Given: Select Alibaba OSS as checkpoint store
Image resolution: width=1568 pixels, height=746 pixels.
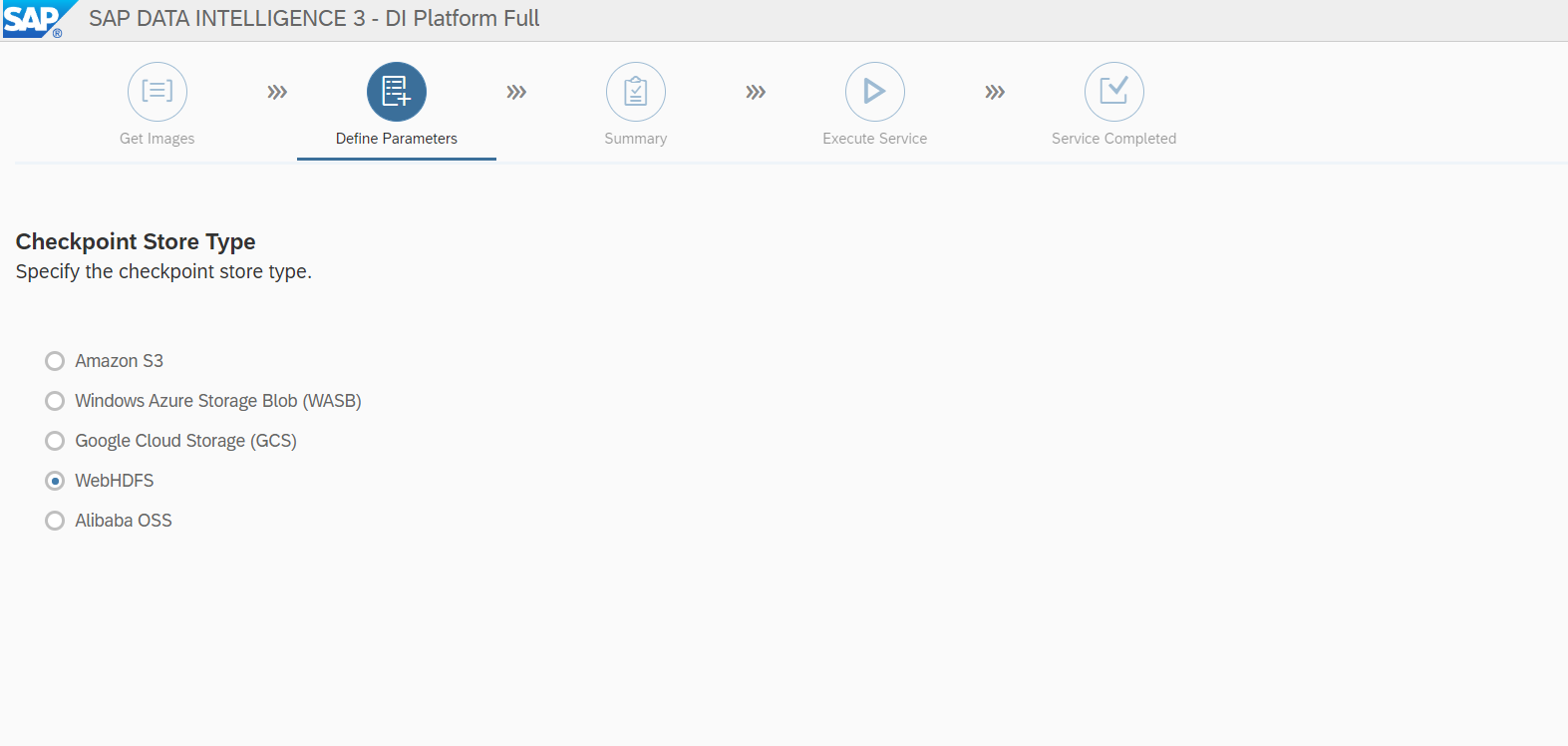Looking at the screenshot, I should tap(55, 521).
